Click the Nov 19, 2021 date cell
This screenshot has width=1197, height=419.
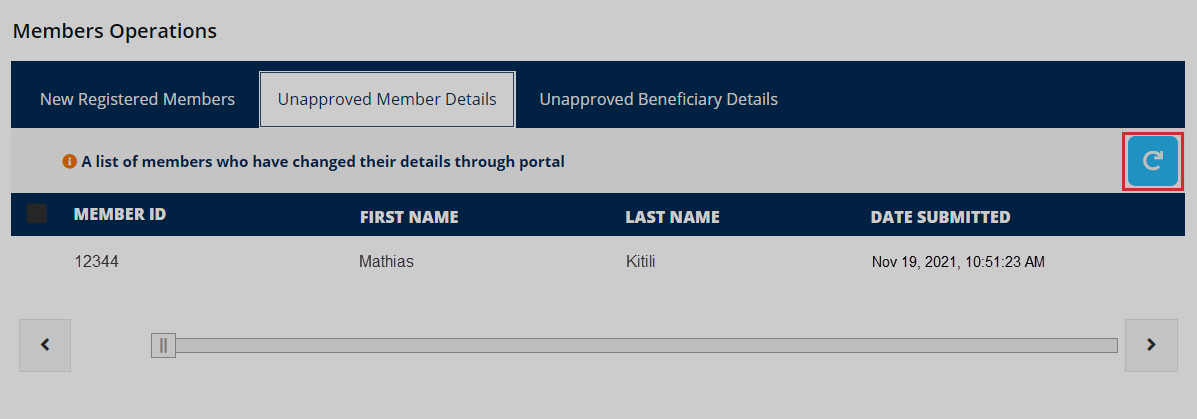pos(958,263)
